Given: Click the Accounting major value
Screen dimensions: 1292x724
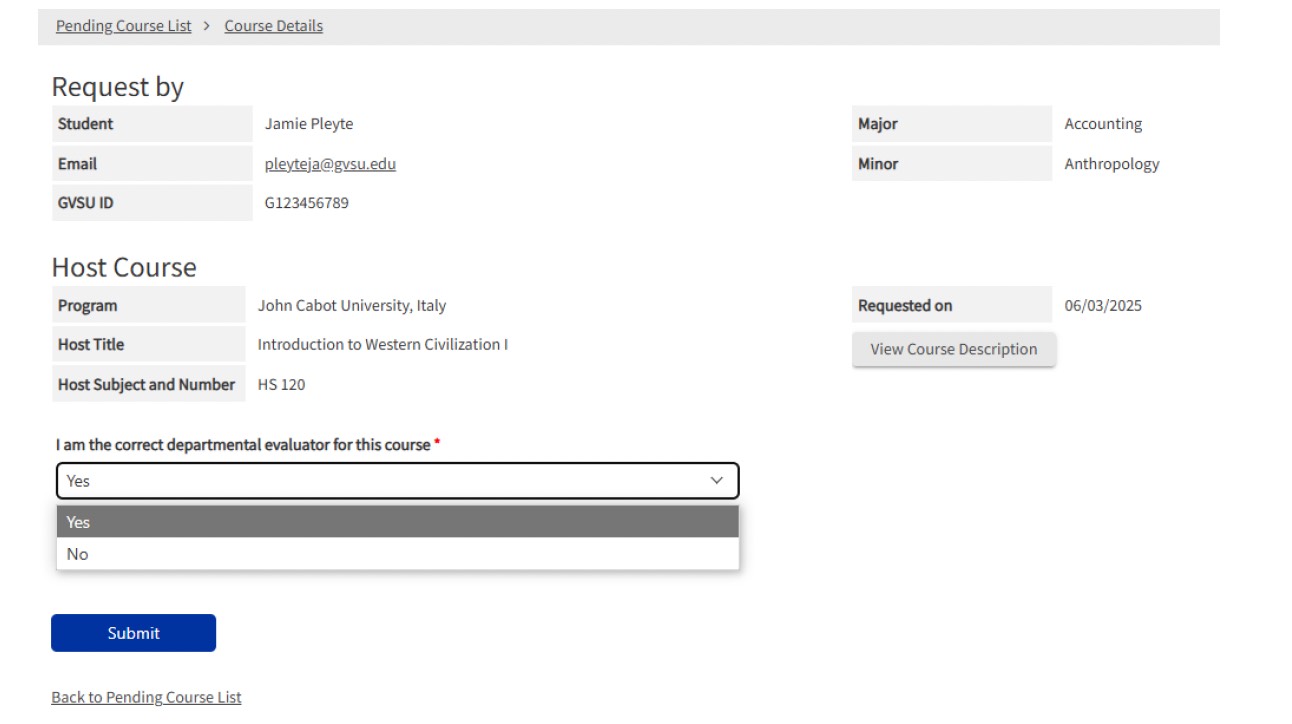Looking at the screenshot, I should click(x=1102, y=124).
